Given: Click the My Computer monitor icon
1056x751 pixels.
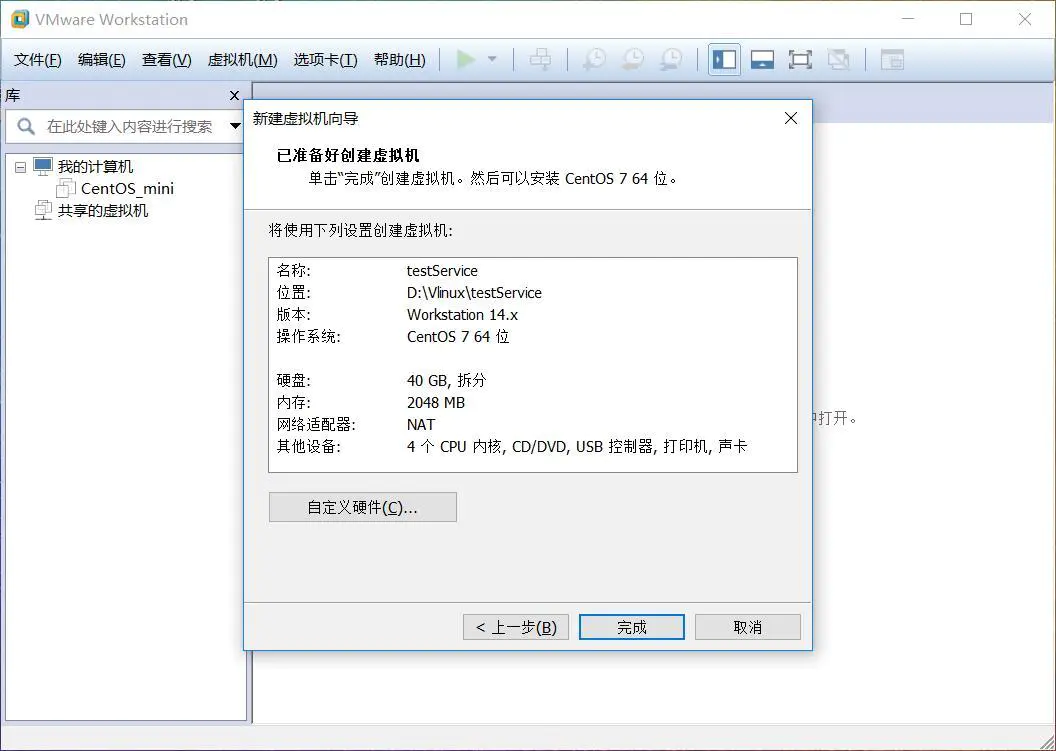Looking at the screenshot, I should pos(43,166).
